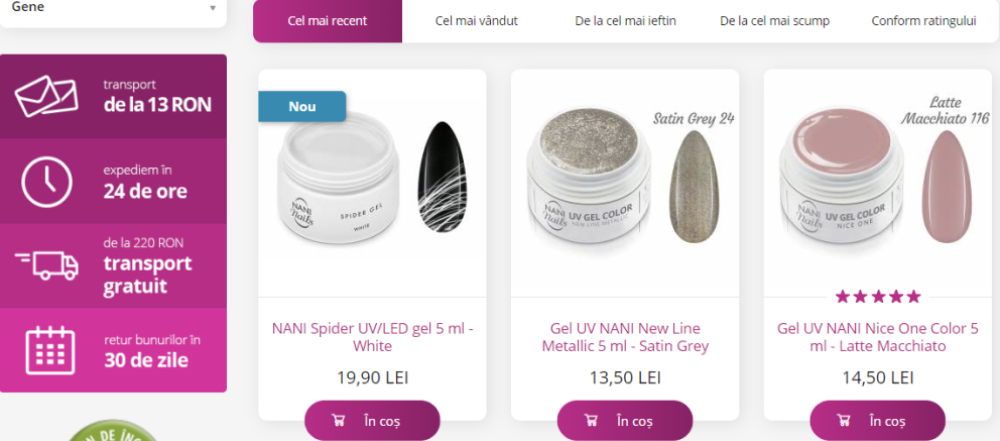Open Gel UV Nice One Latte Macchiato link

coord(878,338)
